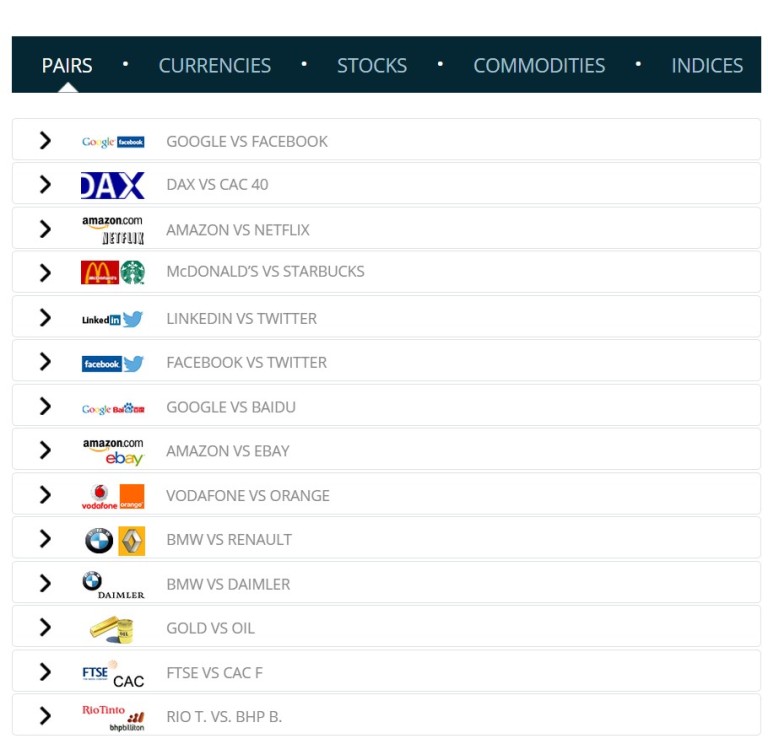The image size is (768, 744).
Task: Open the INDICES tab
Action: [707, 66]
